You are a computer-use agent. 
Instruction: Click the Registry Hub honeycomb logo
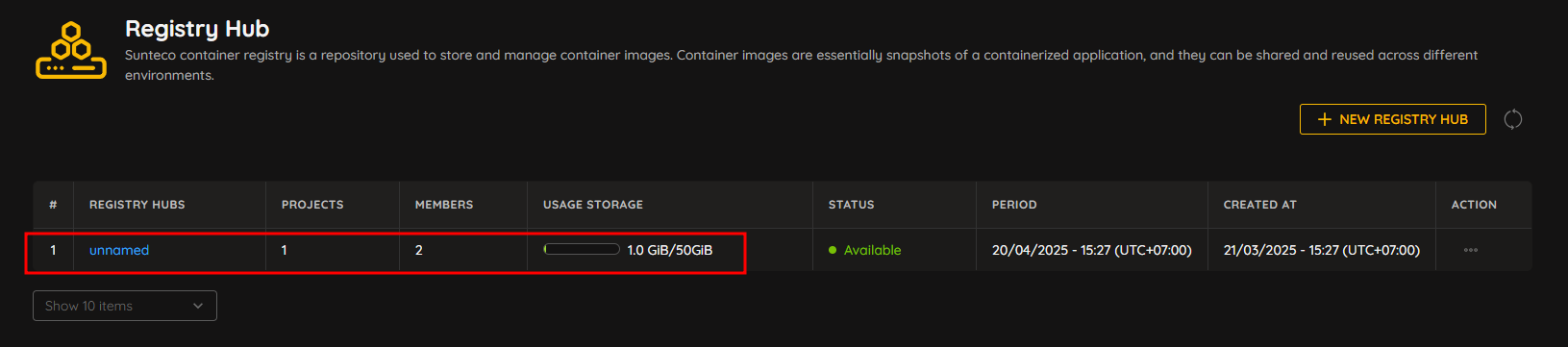[71, 50]
